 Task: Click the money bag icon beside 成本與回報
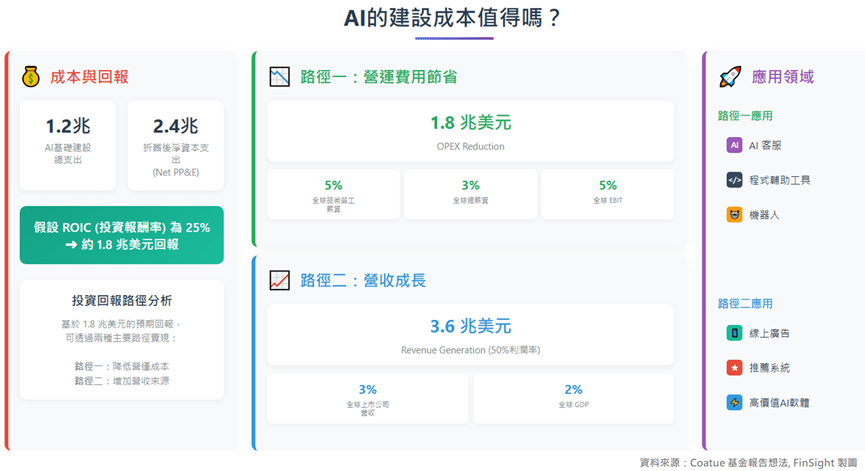pyautogui.click(x=31, y=77)
